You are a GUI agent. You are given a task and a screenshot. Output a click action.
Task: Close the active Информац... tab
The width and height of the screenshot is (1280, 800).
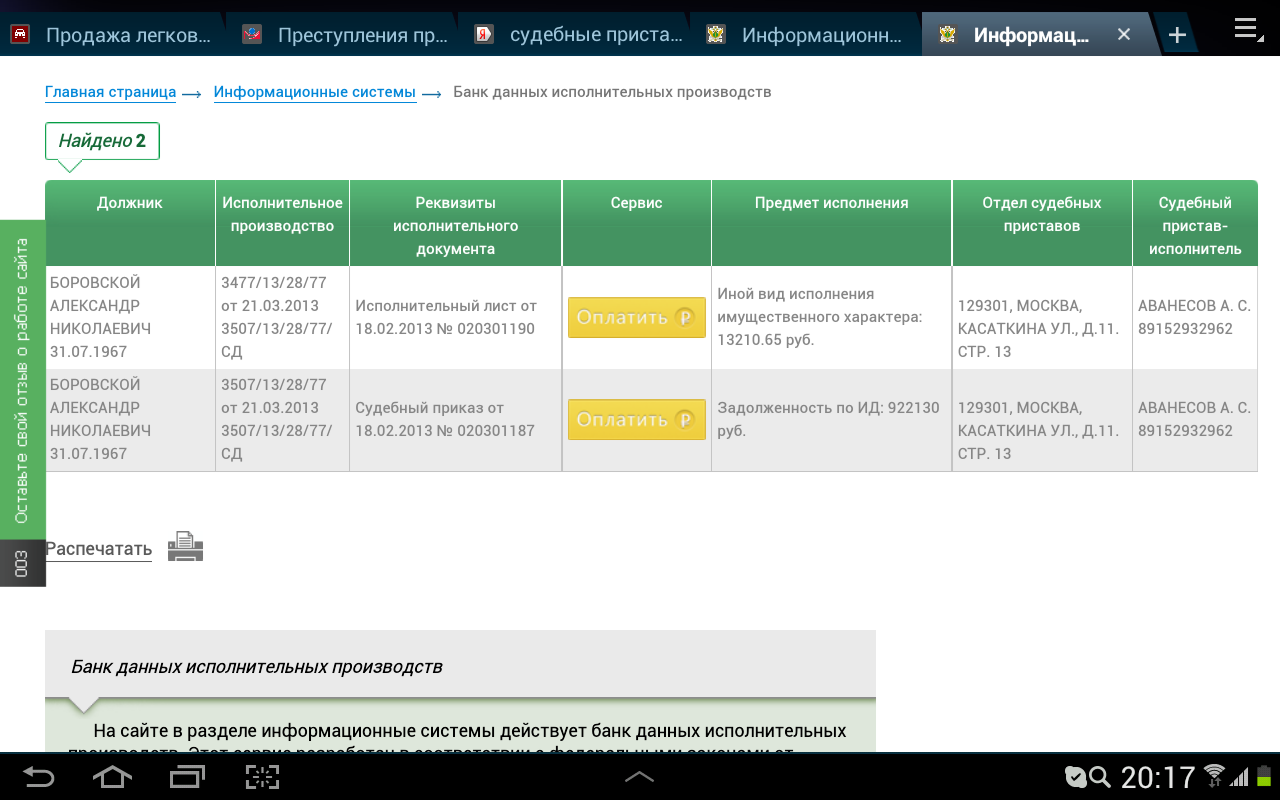[1124, 35]
